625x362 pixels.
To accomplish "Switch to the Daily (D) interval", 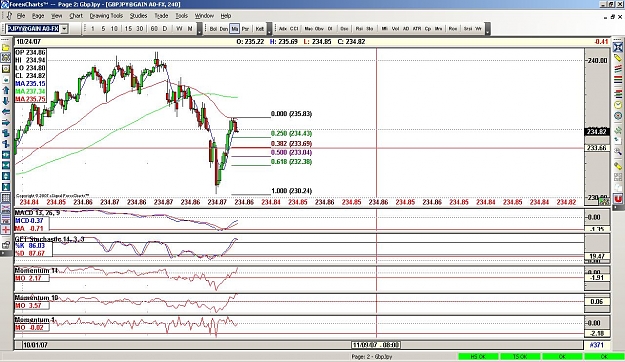I will pos(165,29).
